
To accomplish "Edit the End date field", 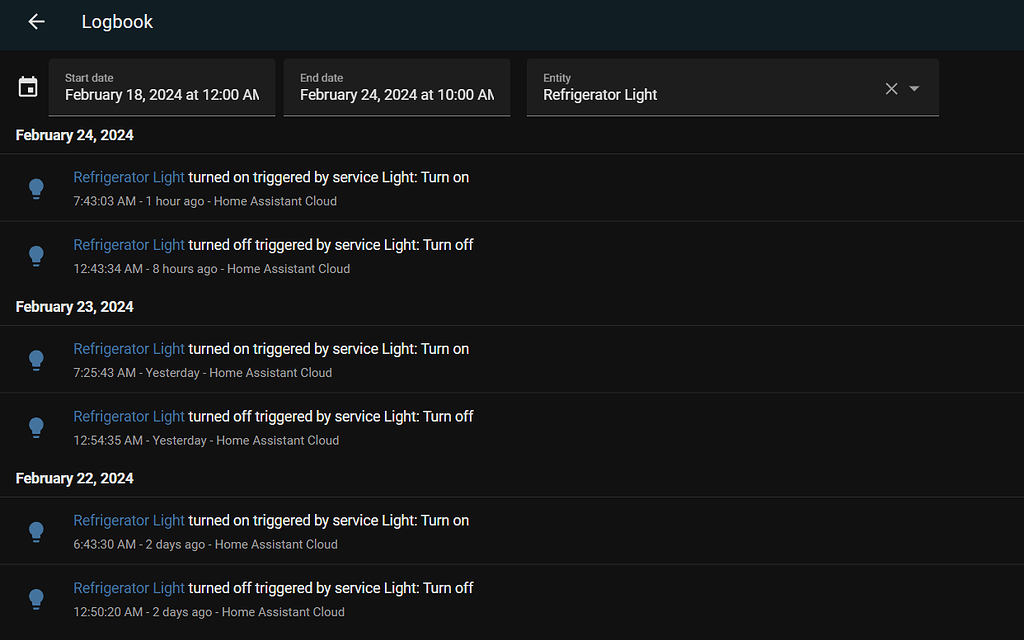I will (x=397, y=88).
